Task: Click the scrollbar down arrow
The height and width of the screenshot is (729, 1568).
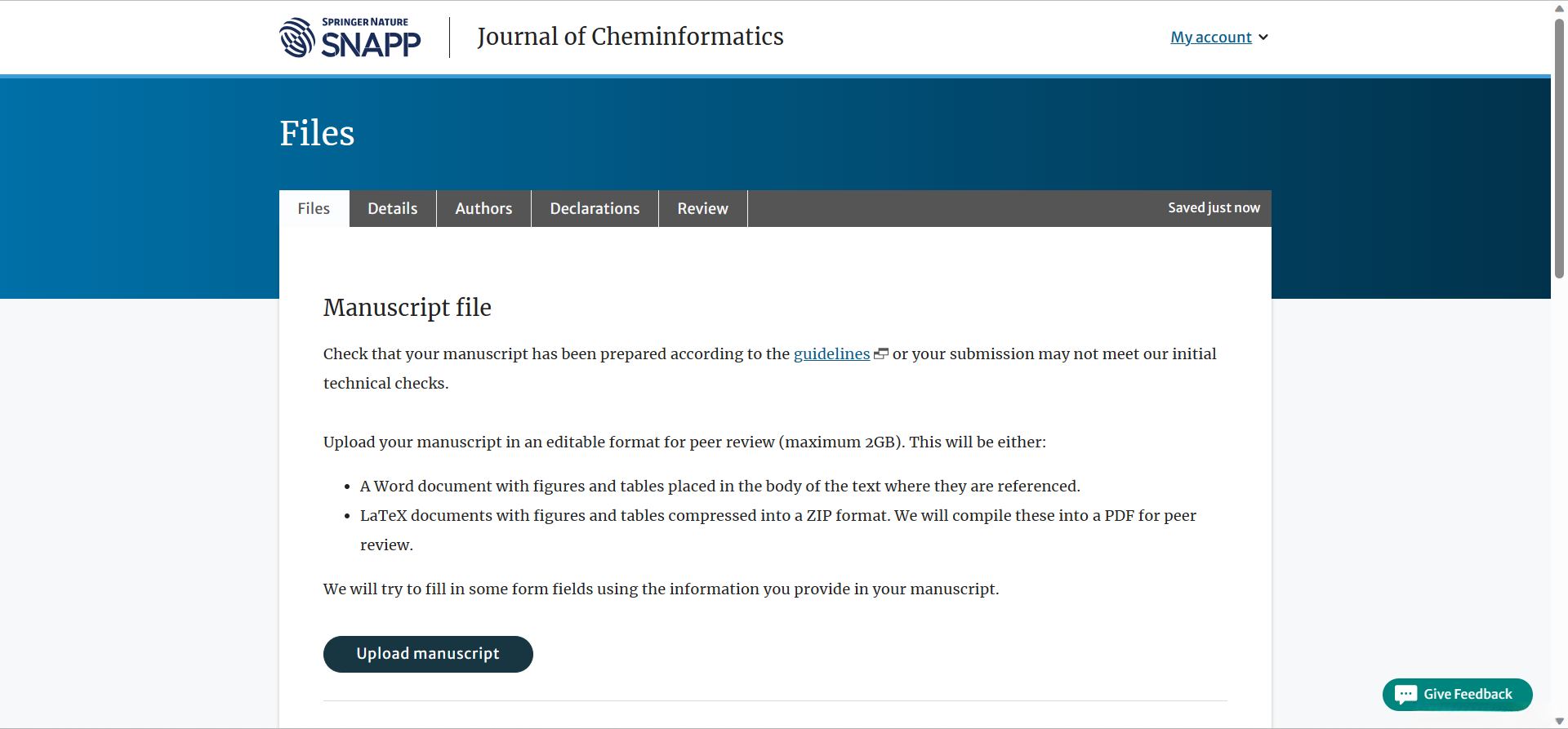Action: click(1559, 721)
